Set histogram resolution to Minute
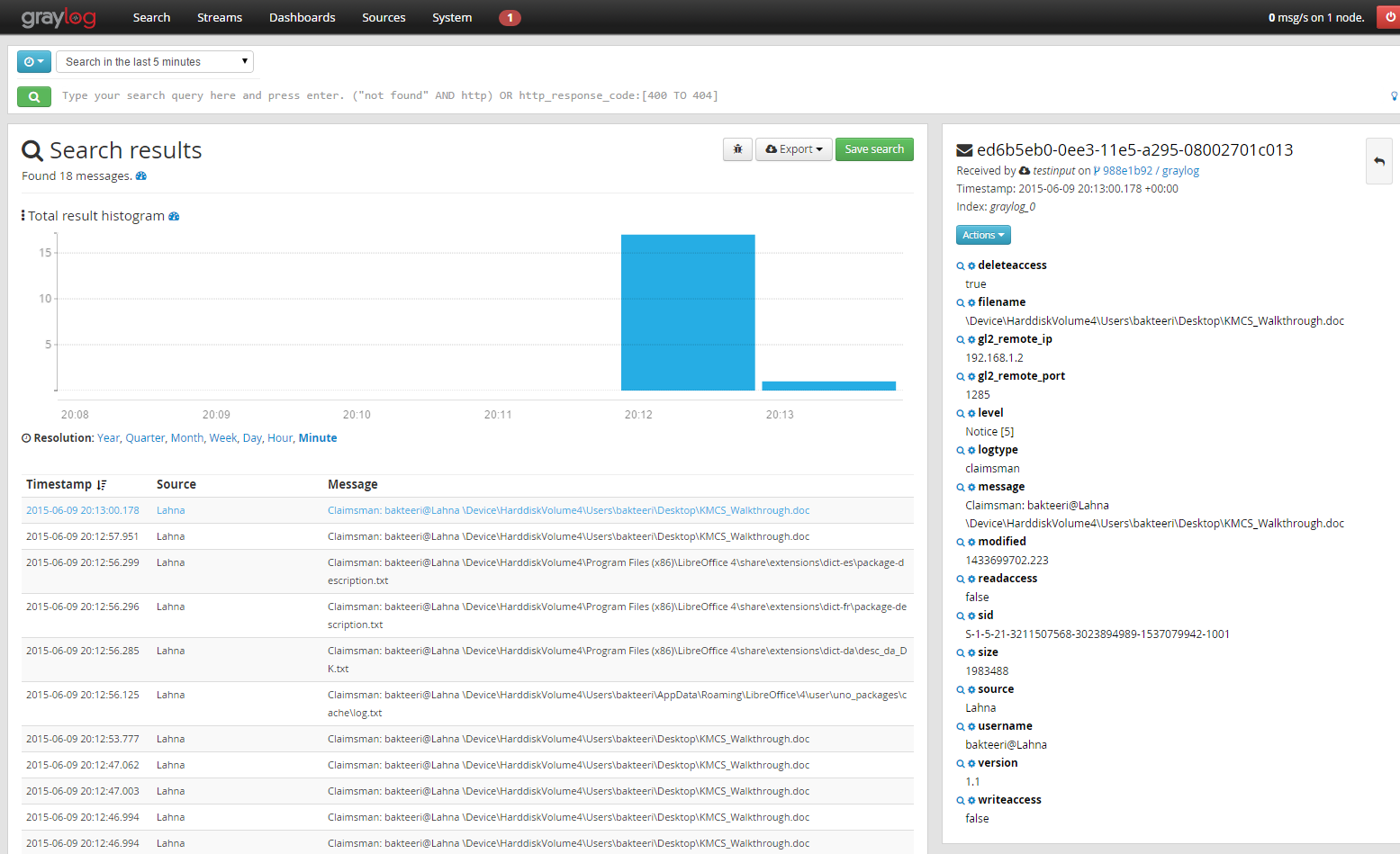 [318, 438]
